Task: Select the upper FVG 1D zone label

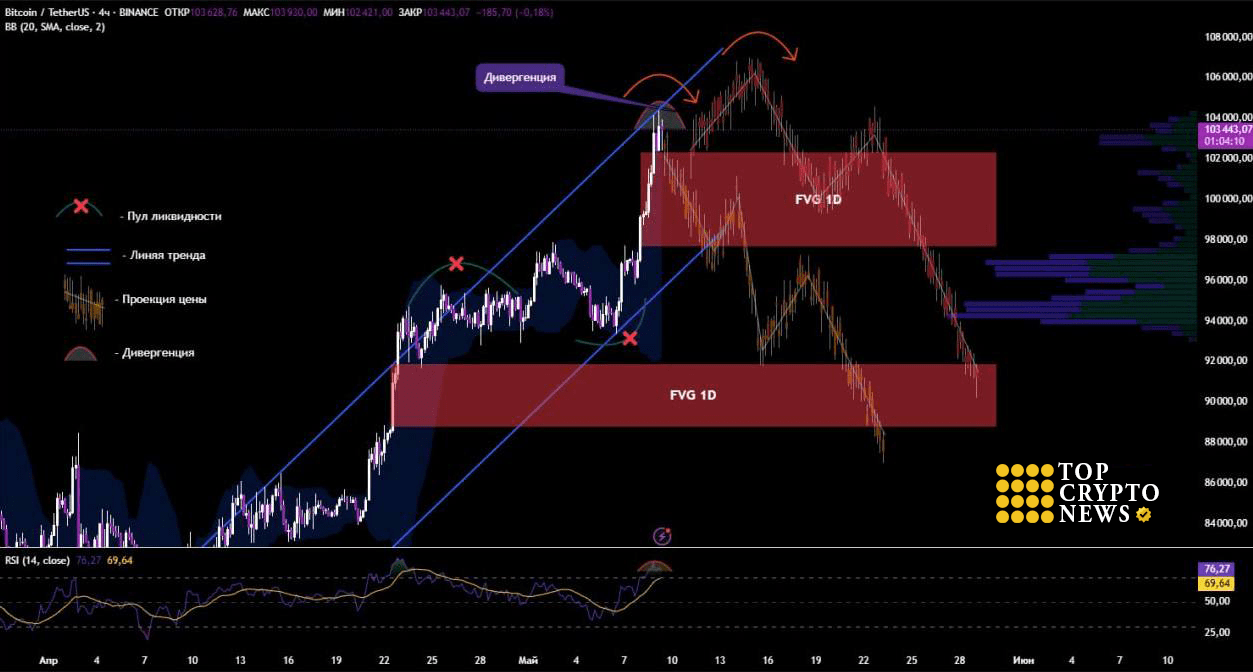Action: click(818, 199)
